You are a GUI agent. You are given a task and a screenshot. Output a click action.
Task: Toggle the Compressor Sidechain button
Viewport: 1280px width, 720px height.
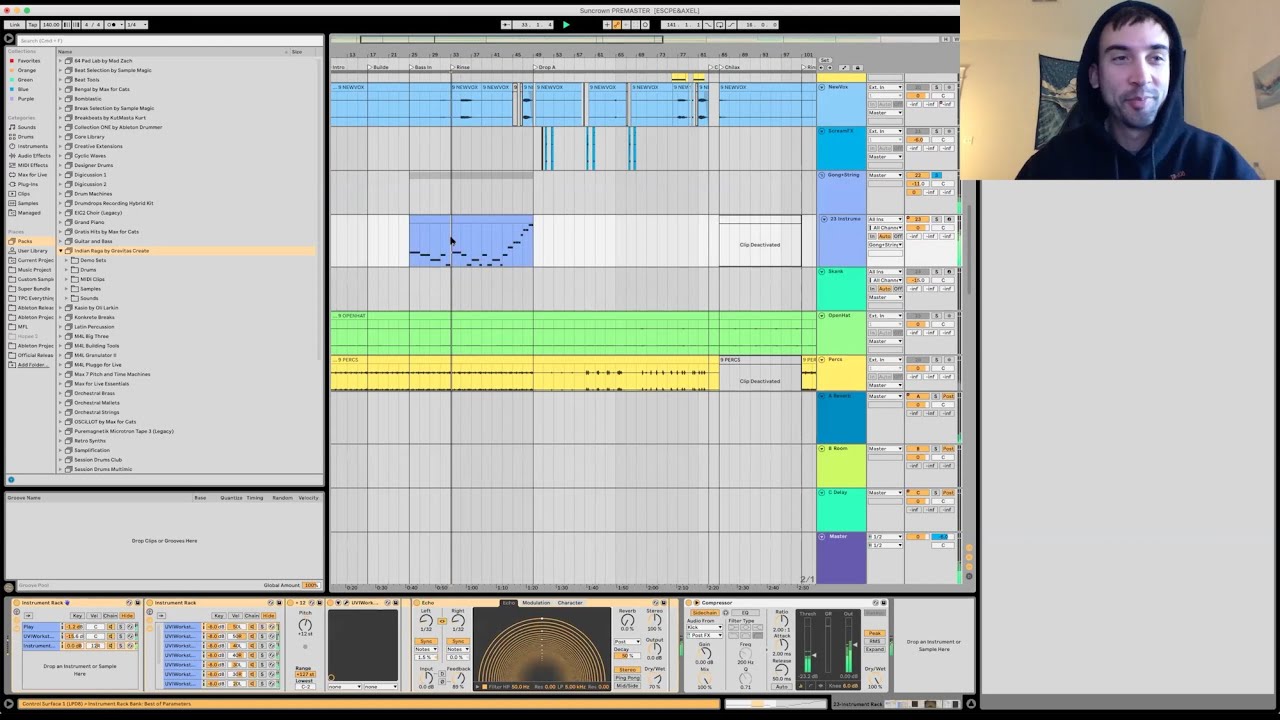click(x=703, y=613)
